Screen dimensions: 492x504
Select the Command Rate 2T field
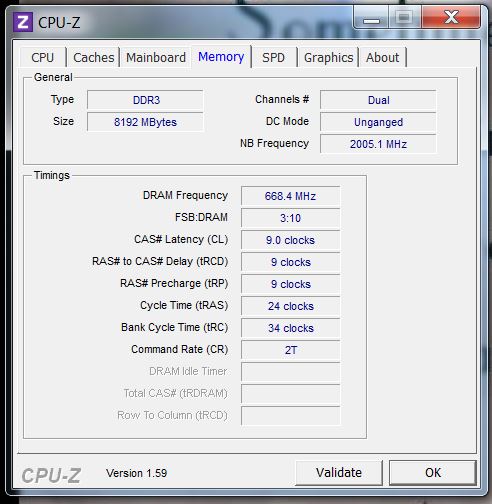290,350
